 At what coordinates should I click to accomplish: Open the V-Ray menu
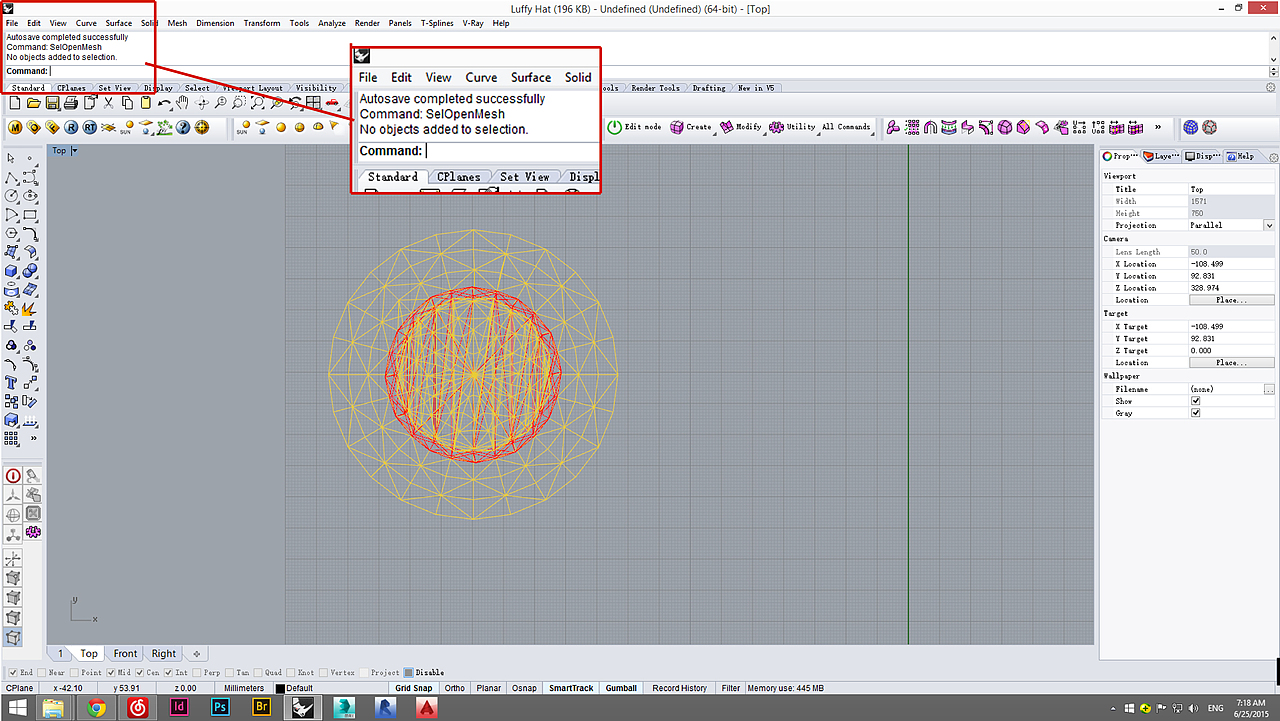[473, 23]
